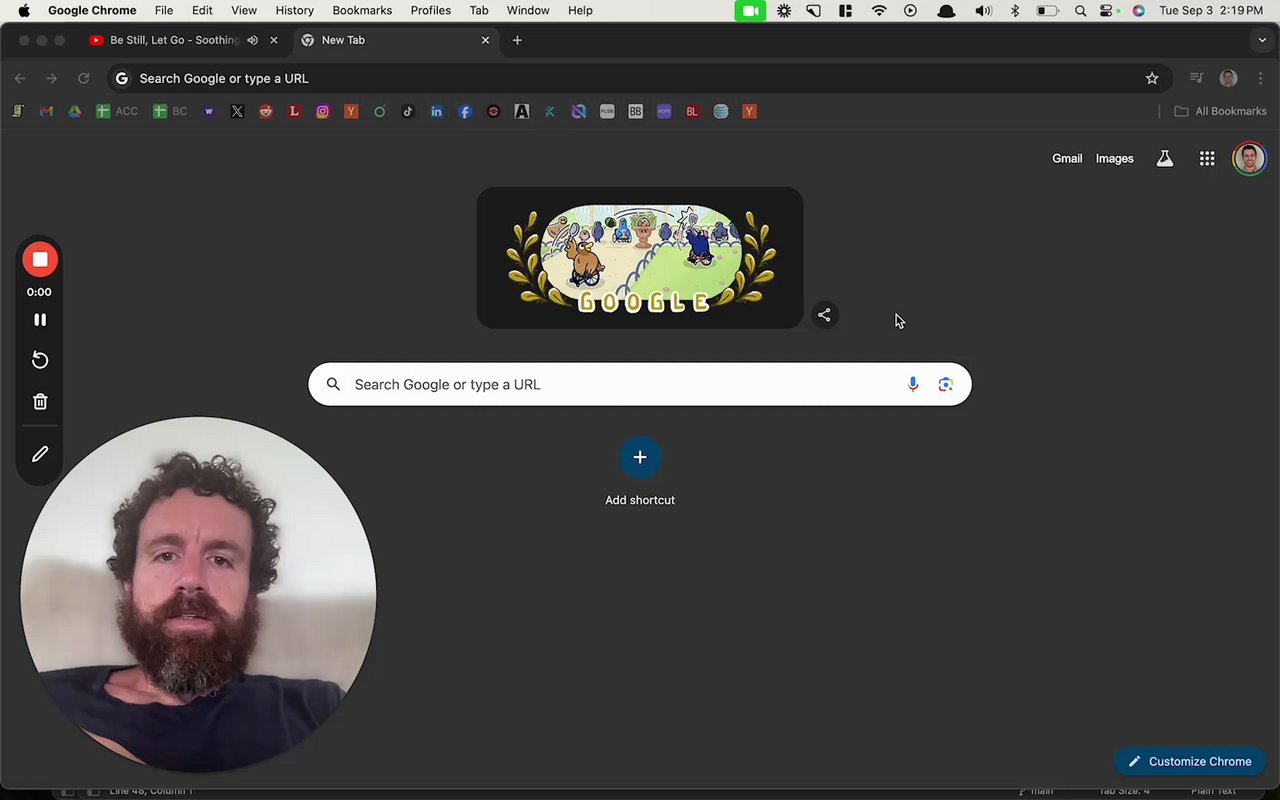1280x800 pixels.
Task: Click the webcam bubble overlay
Action: (x=198, y=594)
